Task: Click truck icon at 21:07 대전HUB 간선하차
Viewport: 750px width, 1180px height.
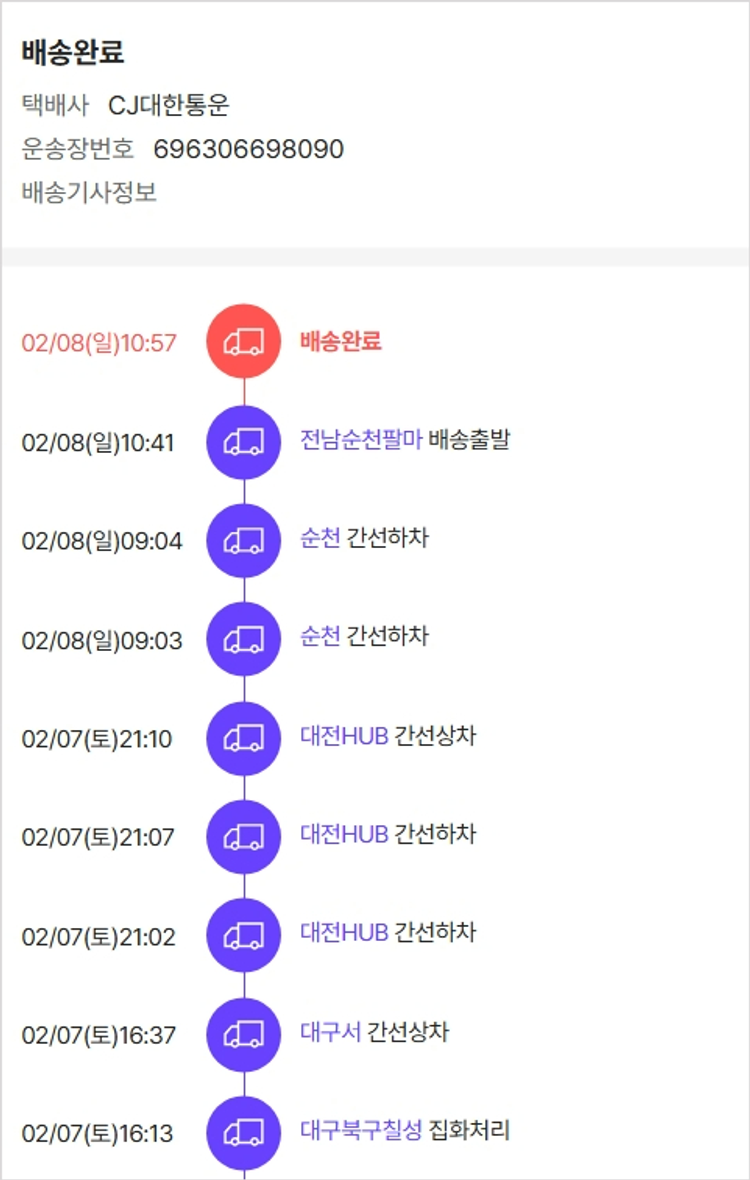Action: pyautogui.click(x=244, y=837)
